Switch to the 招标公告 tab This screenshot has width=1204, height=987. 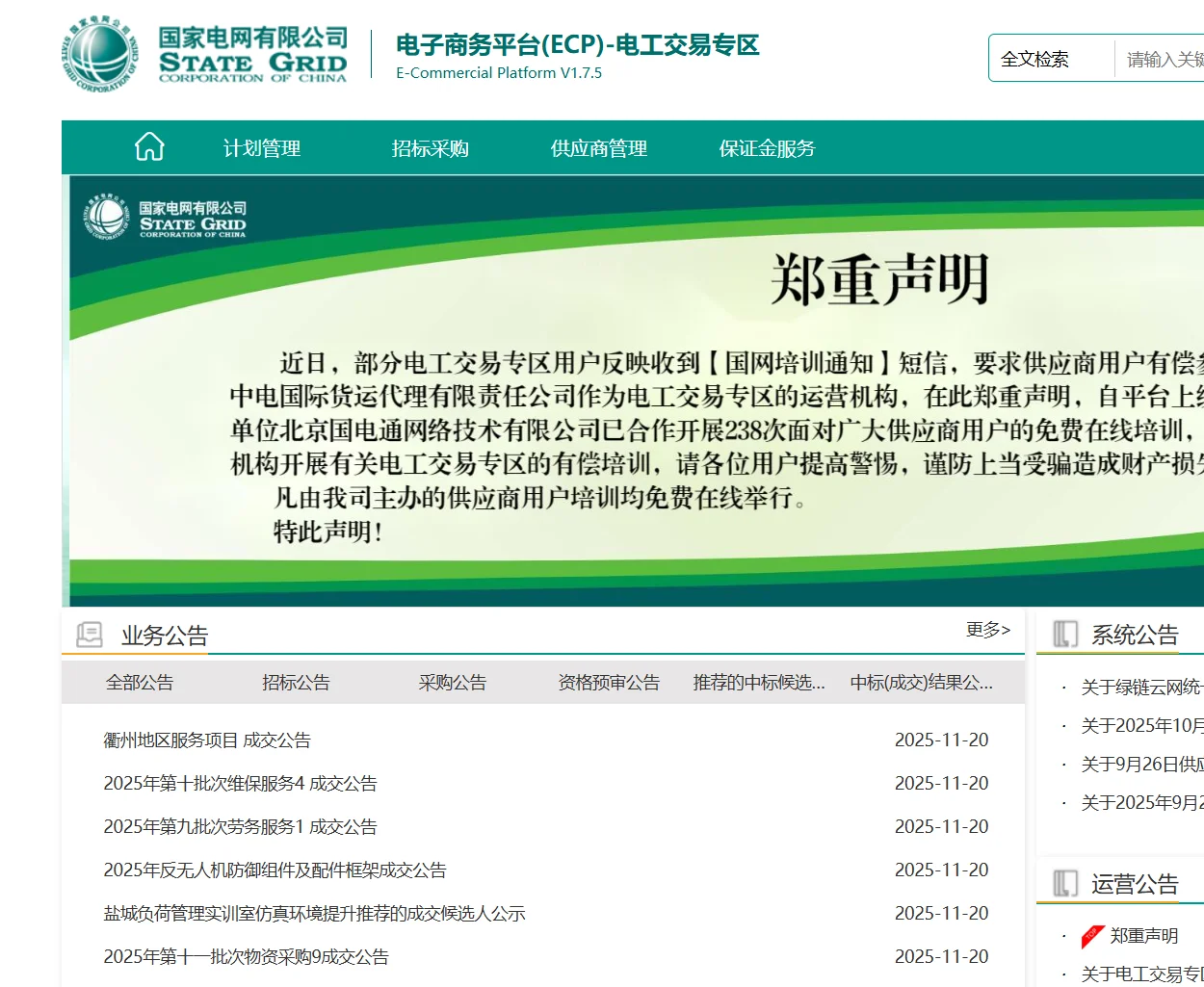(296, 682)
